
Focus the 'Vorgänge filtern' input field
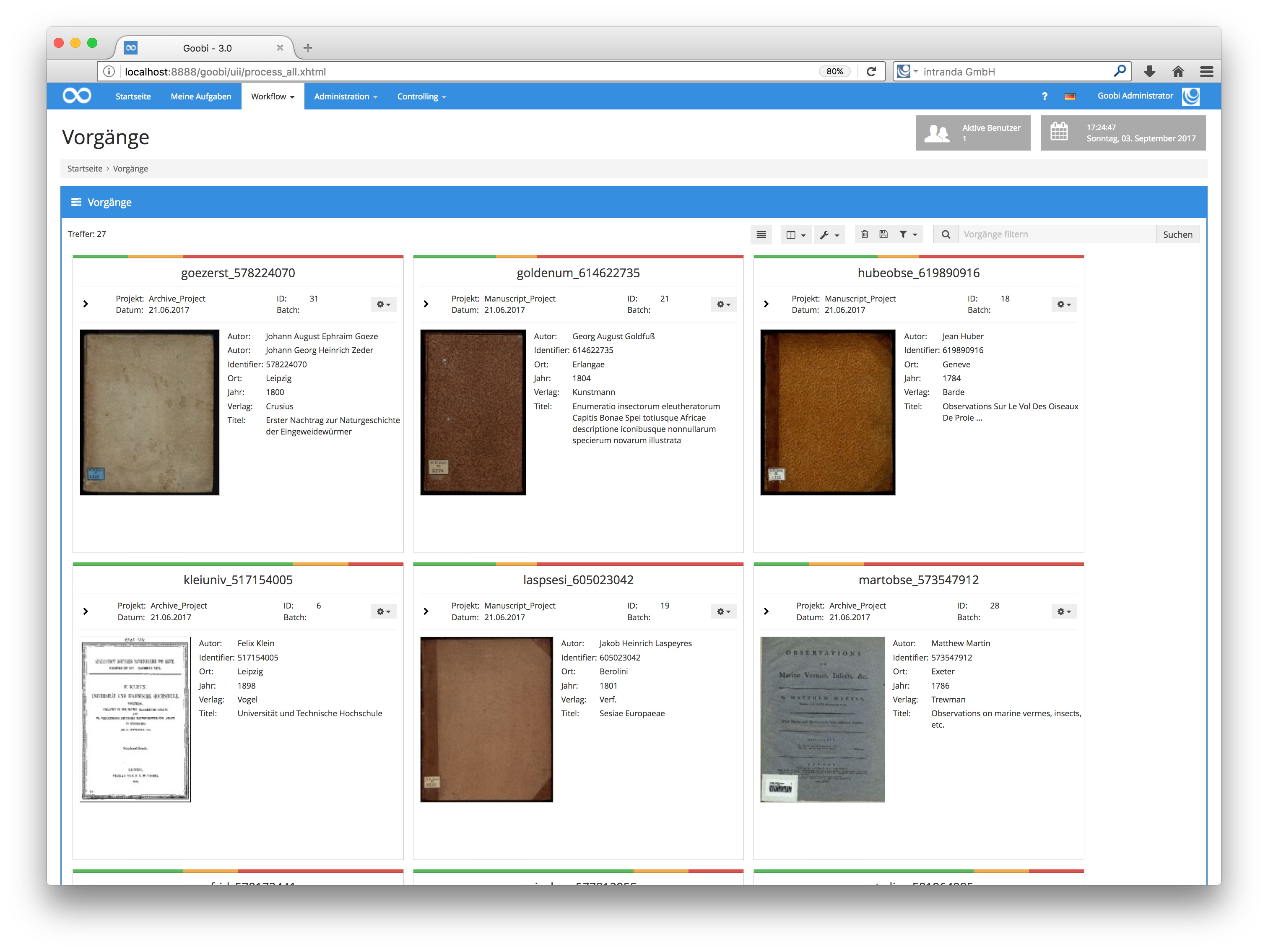pyautogui.click(x=1057, y=234)
